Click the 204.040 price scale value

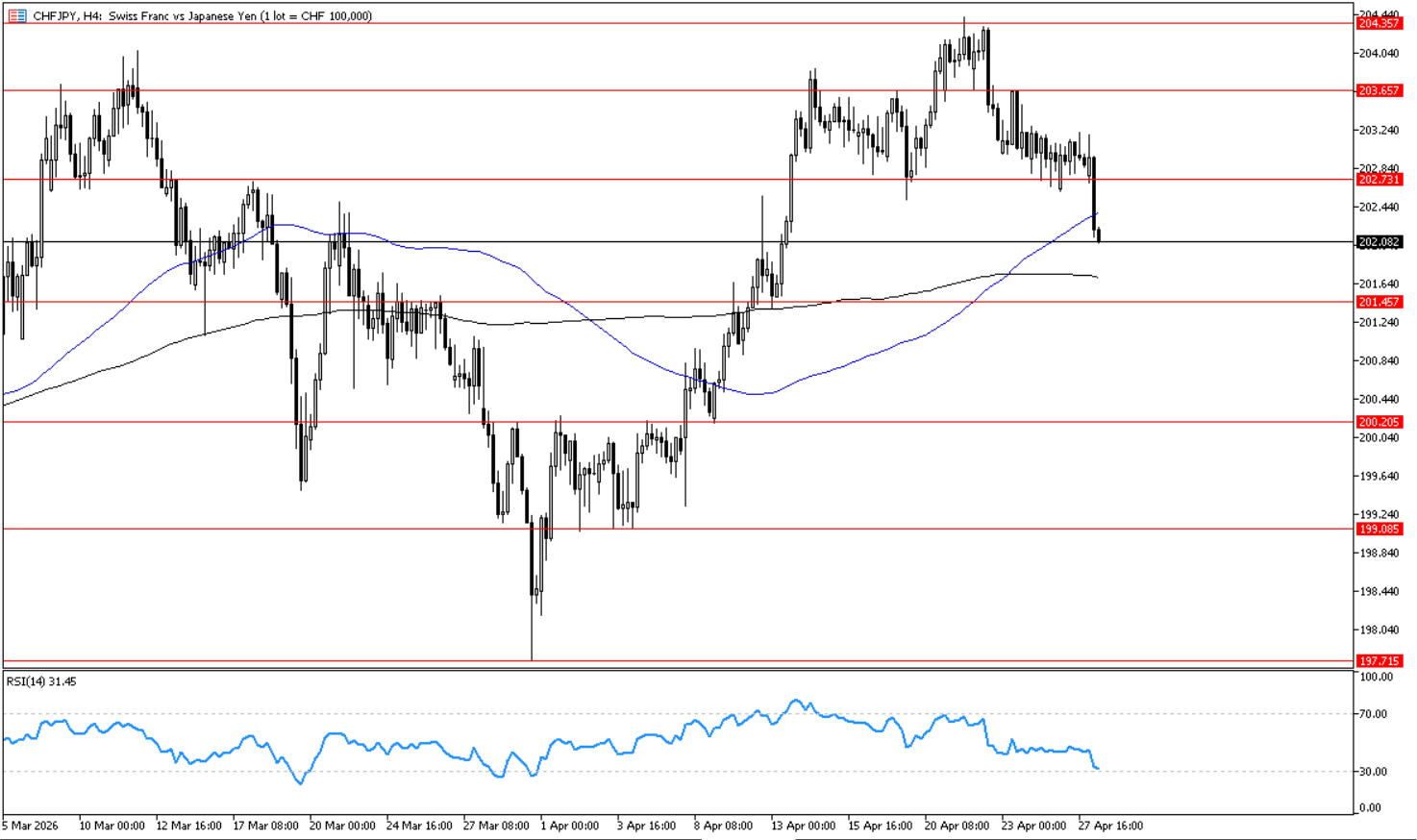1378,53
